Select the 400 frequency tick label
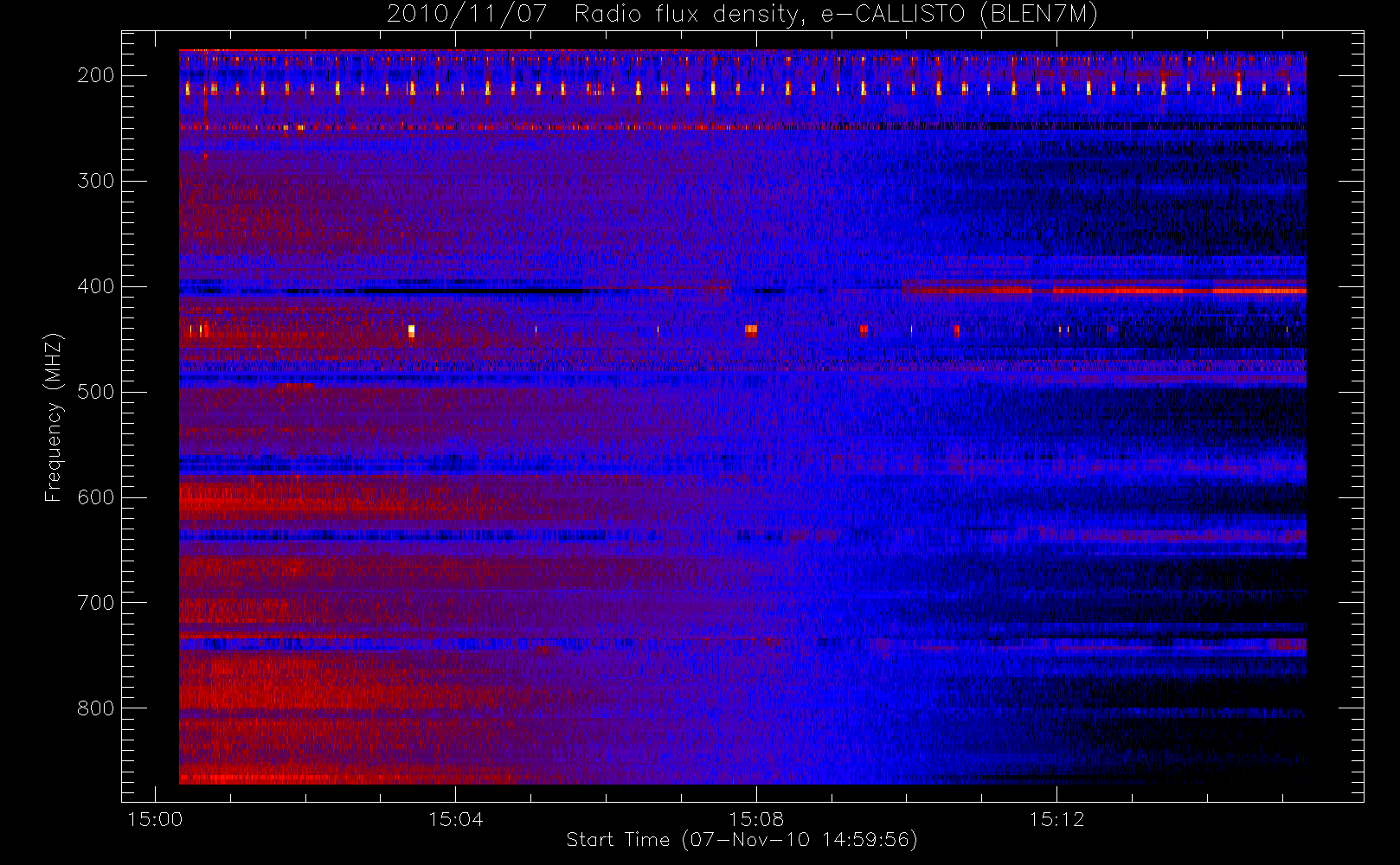The image size is (1400, 865). pyautogui.click(x=96, y=286)
